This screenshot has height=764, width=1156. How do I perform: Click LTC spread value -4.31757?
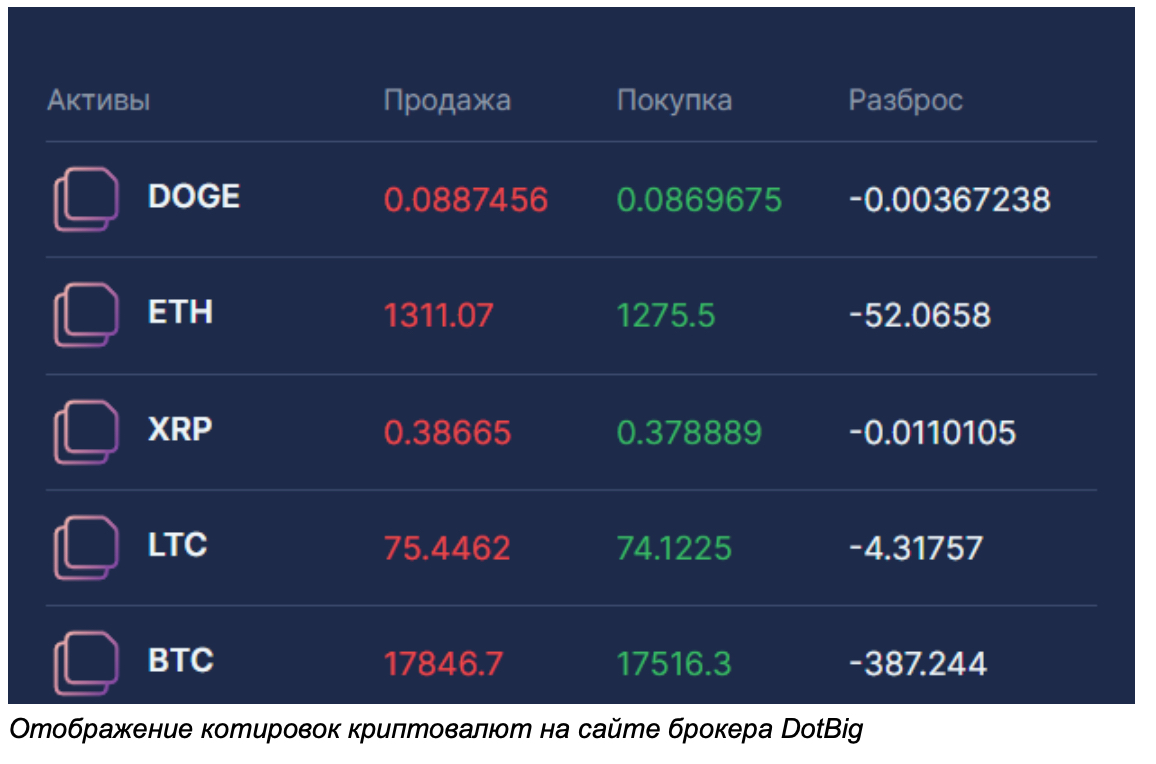pyautogui.click(x=915, y=548)
